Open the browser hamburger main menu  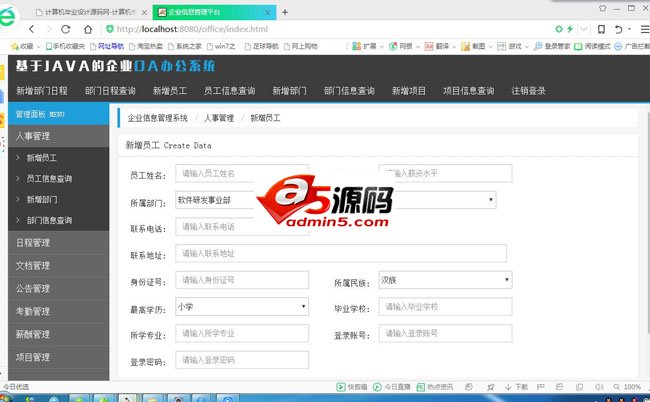tap(645, 29)
